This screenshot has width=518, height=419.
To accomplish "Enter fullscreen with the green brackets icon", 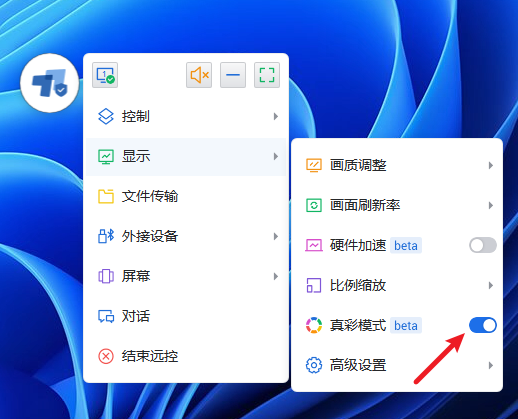I will [267, 75].
